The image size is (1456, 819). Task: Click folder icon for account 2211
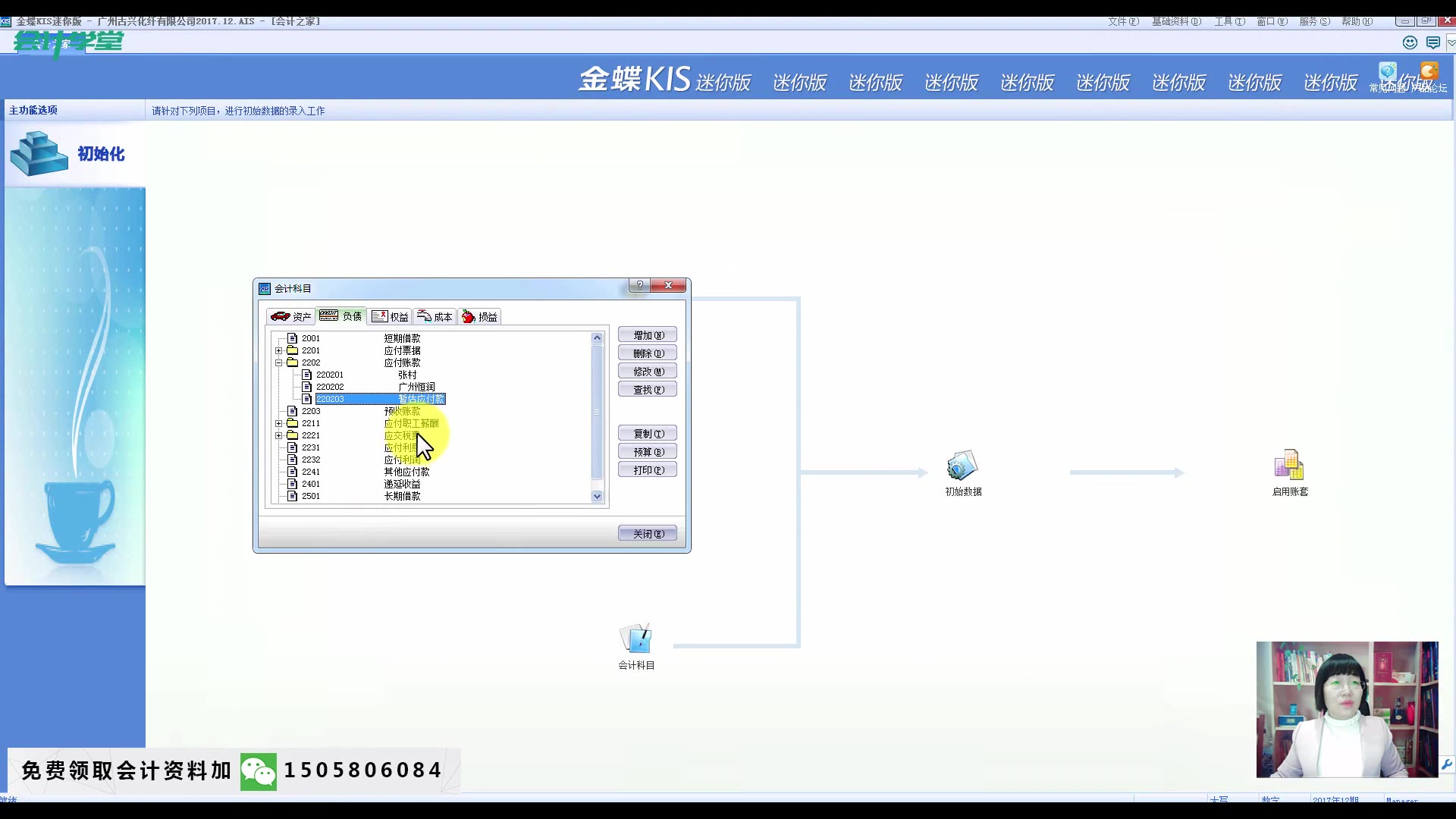[292, 423]
